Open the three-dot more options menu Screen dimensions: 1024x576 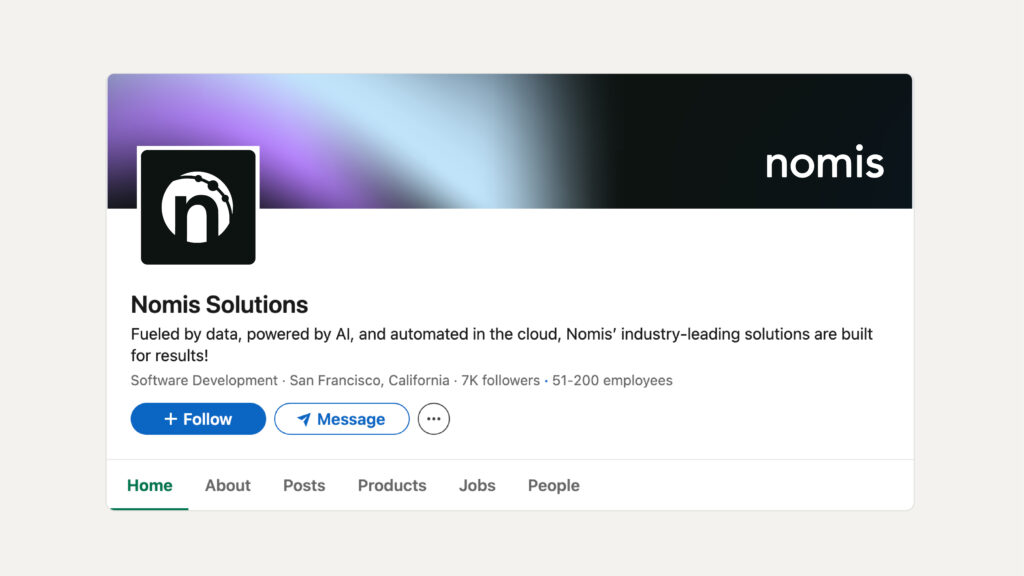pyautogui.click(x=434, y=419)
